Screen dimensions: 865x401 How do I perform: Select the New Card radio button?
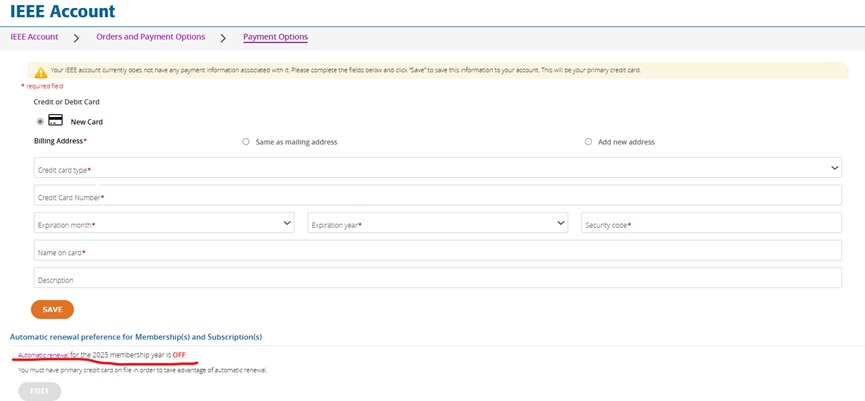[40, 122]
